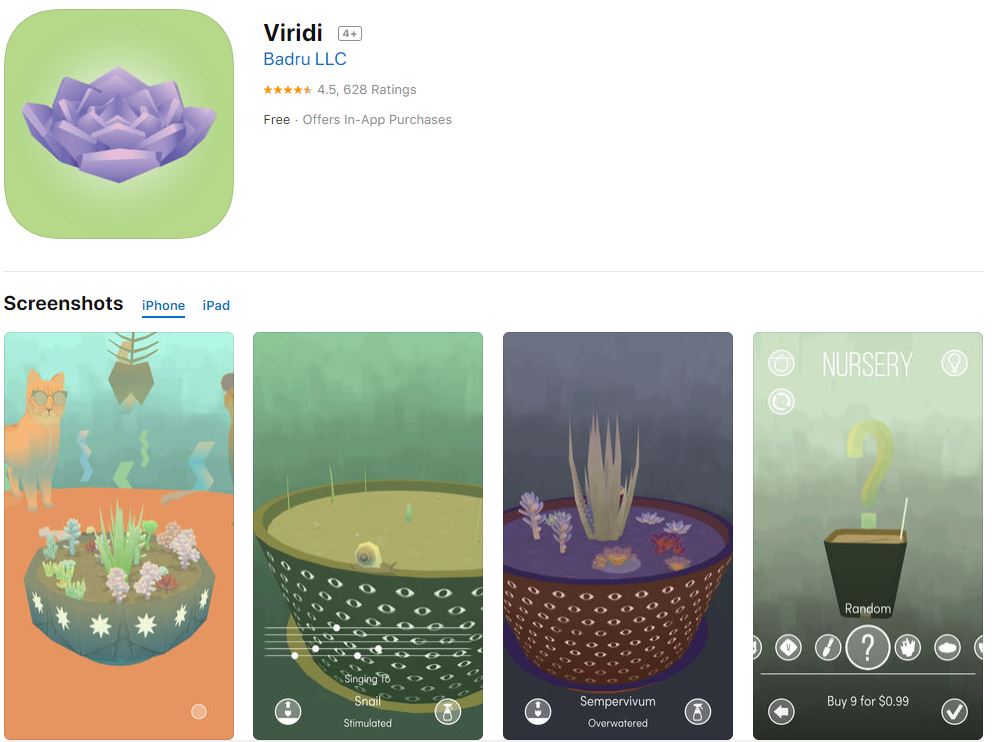Open the Badru LLC developer link
Viewport: 992px width, 742px height.
[x=305, y=59]
